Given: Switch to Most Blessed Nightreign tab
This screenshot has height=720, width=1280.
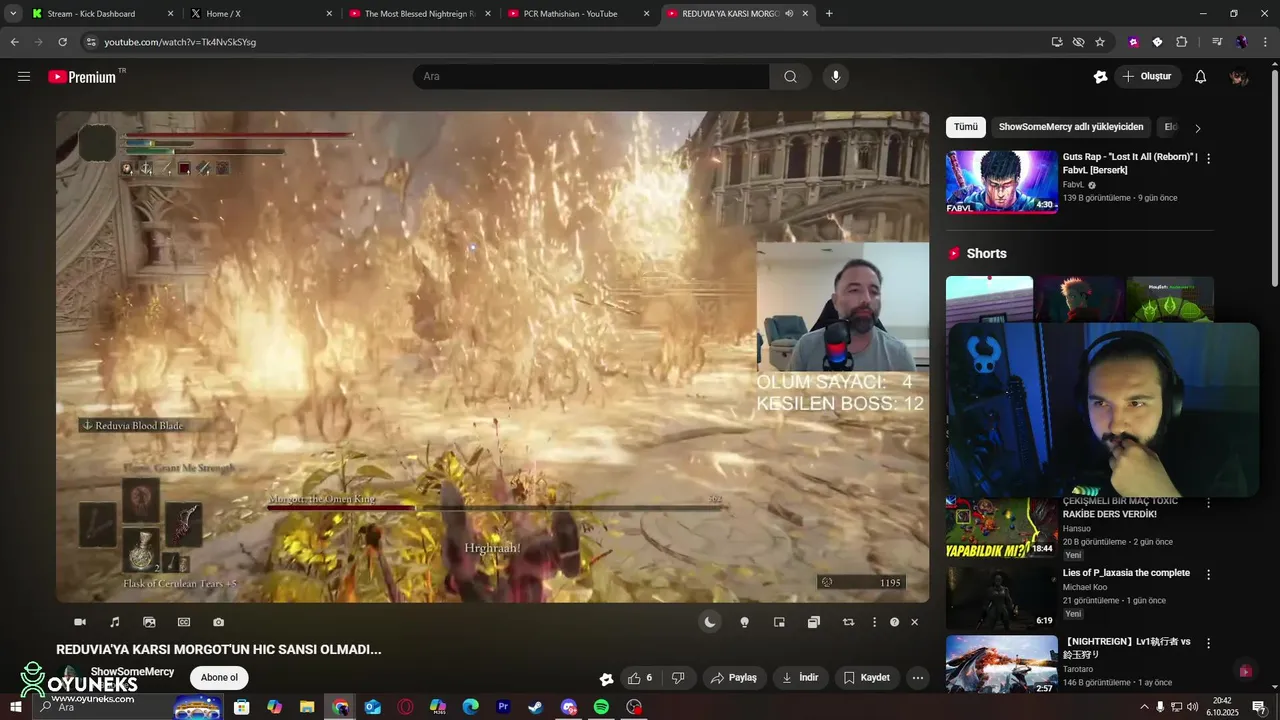Looking at the screenshot, I should (x=419, y=14).
